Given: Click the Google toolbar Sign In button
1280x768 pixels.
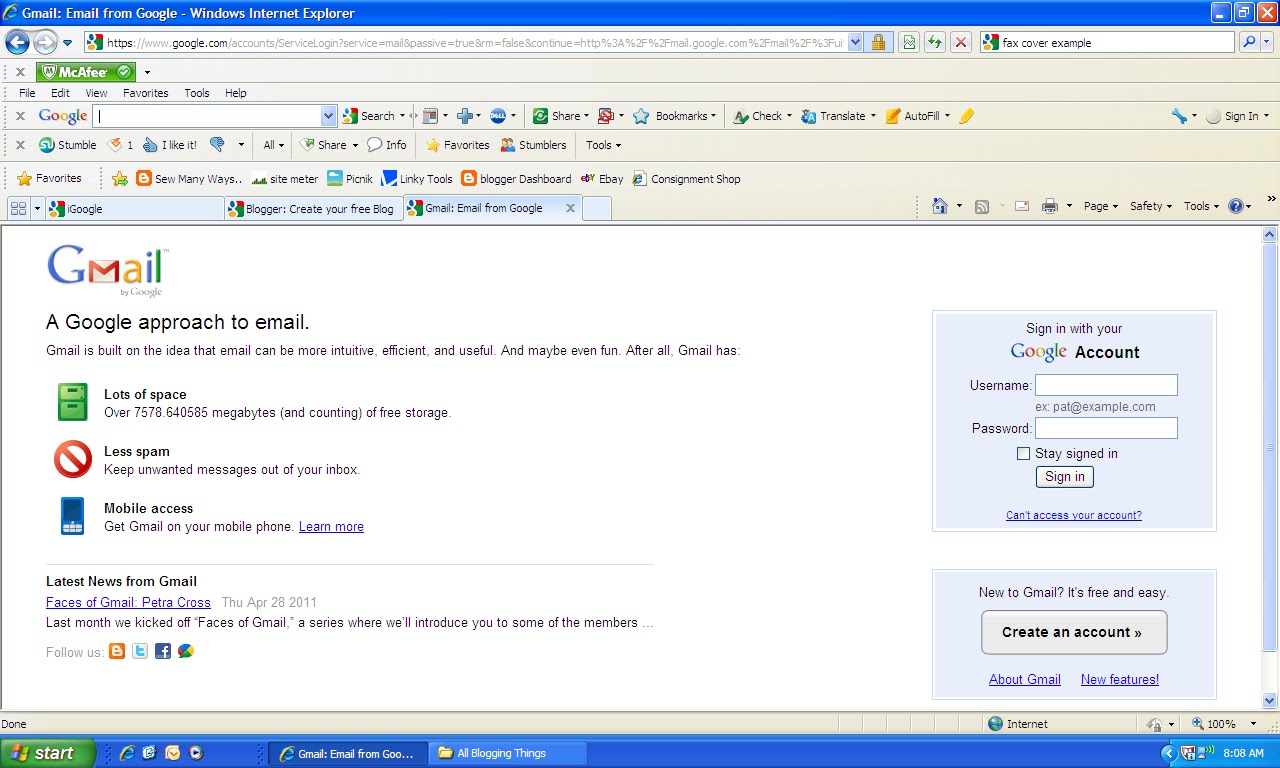Looking at the screenshot, I should point(1237,116).
